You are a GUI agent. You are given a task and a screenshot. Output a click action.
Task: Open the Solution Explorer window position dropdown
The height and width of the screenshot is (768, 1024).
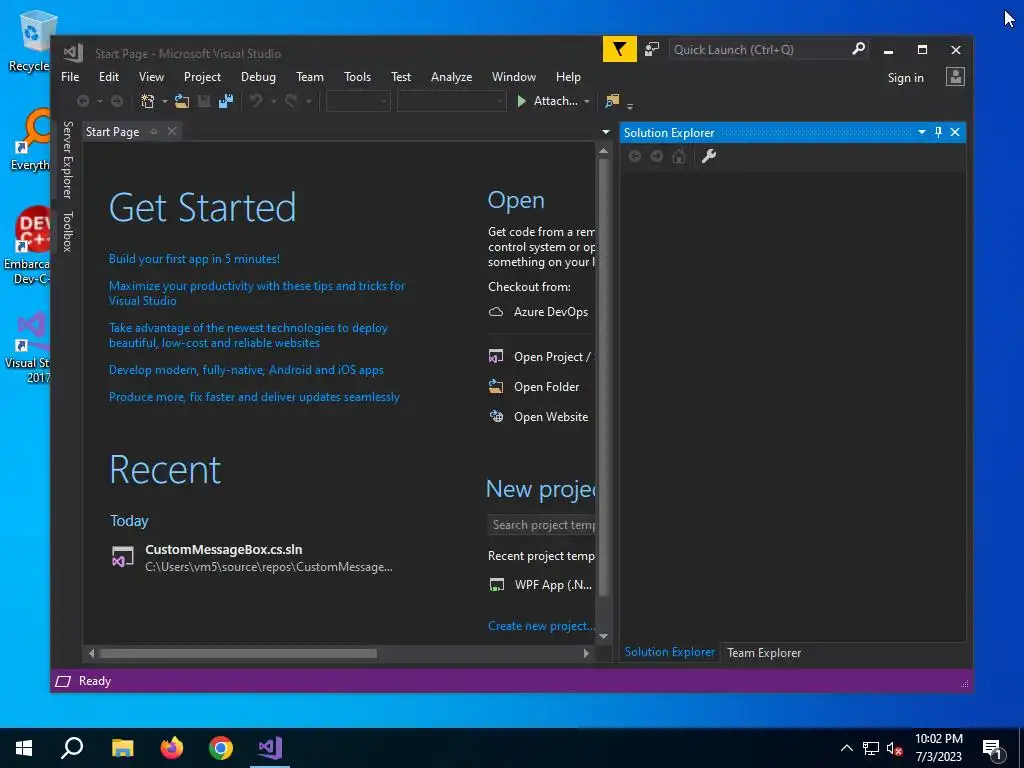921,132
